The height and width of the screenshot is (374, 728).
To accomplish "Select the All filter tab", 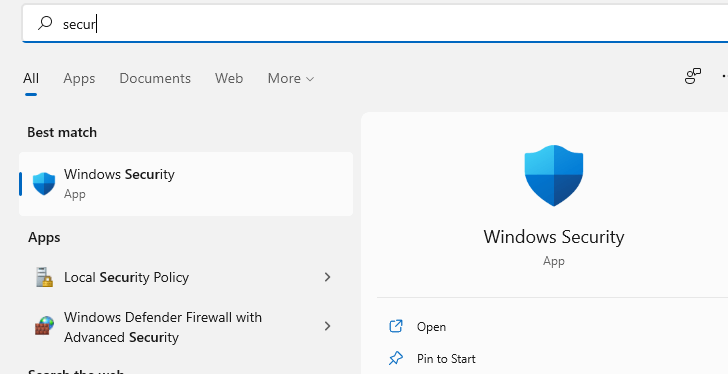I will click(x=31, y=78).
